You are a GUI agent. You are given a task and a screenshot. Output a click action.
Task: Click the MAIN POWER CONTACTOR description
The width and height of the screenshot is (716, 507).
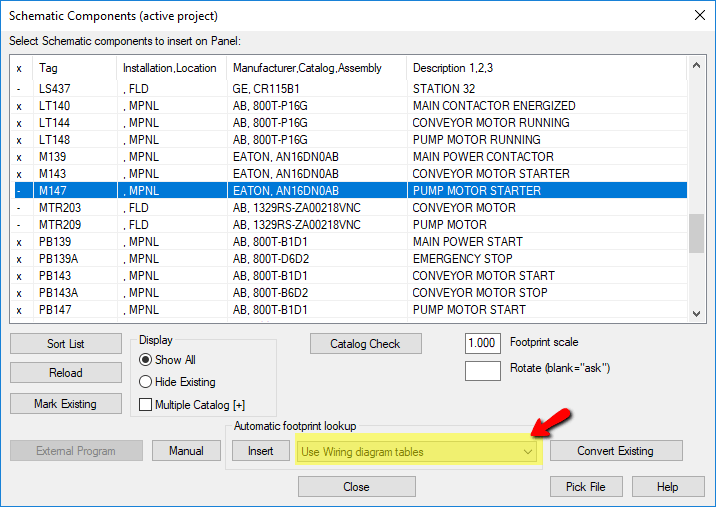click(x=483, y=157)
